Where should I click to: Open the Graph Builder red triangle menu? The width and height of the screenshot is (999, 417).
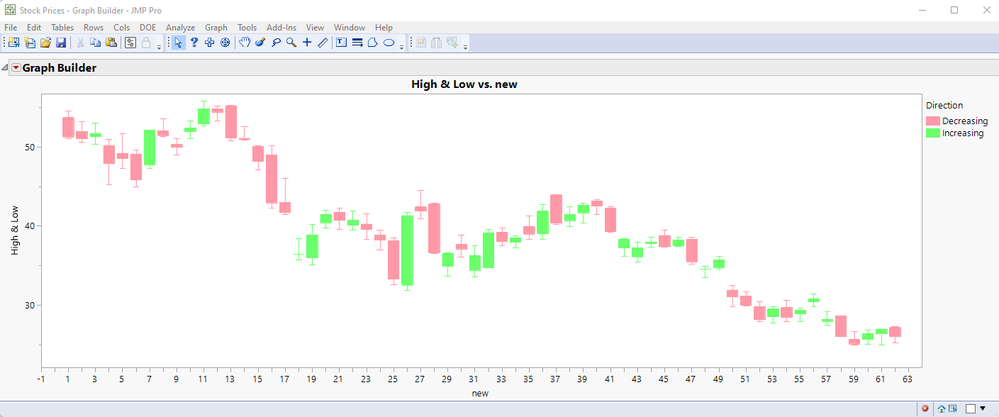click(16, 67)
